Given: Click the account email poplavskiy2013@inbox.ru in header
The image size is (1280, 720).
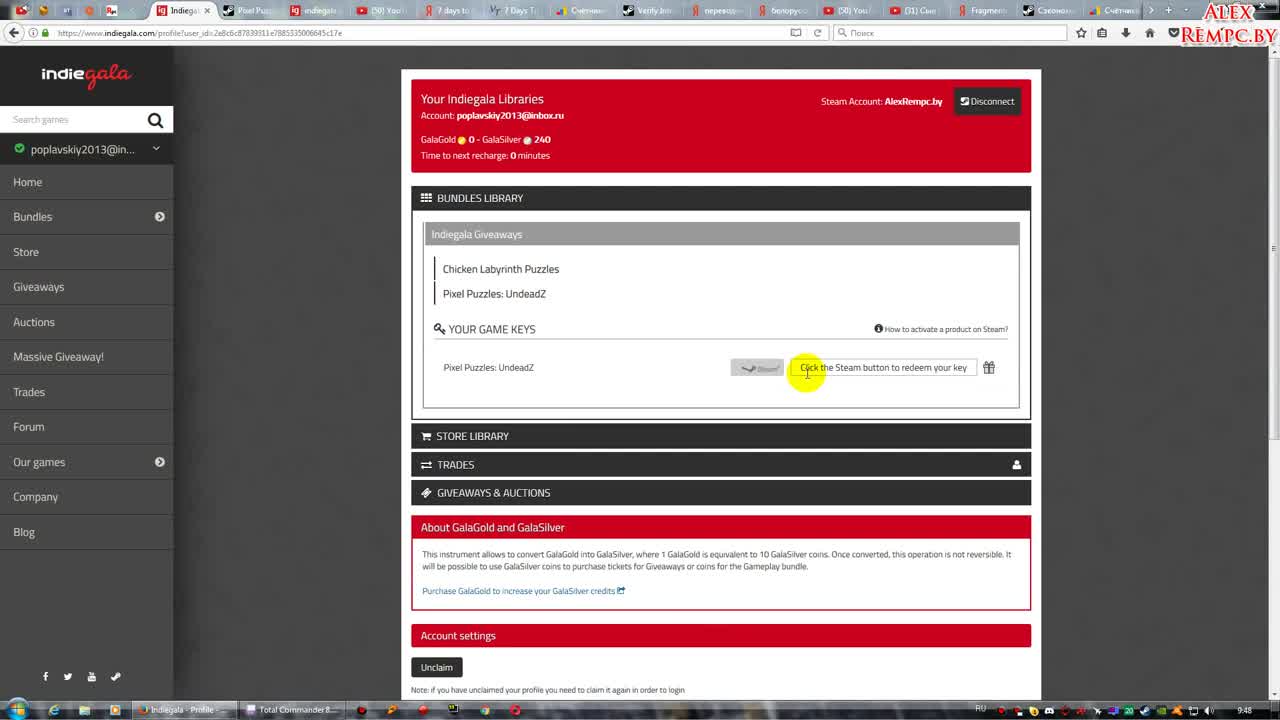Looking at the screenshot, I should coord(510,116).
